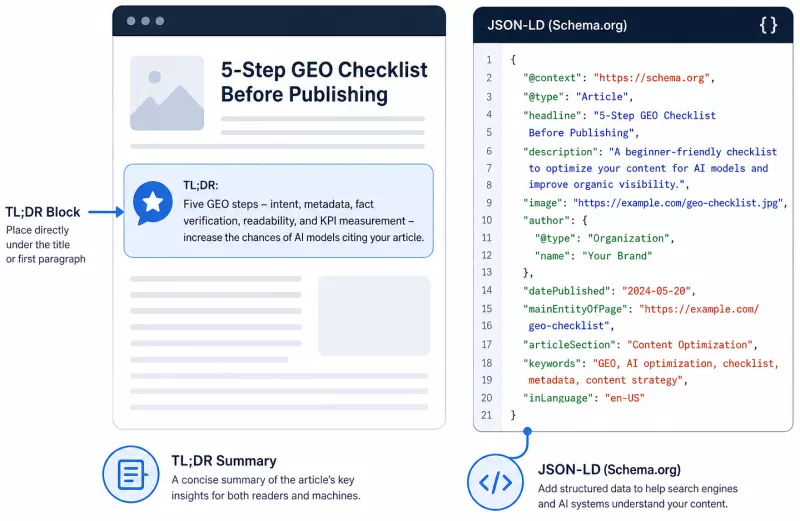
Task: Click the image placeholder thumbnail in article mockup
Action: point(167,93)
